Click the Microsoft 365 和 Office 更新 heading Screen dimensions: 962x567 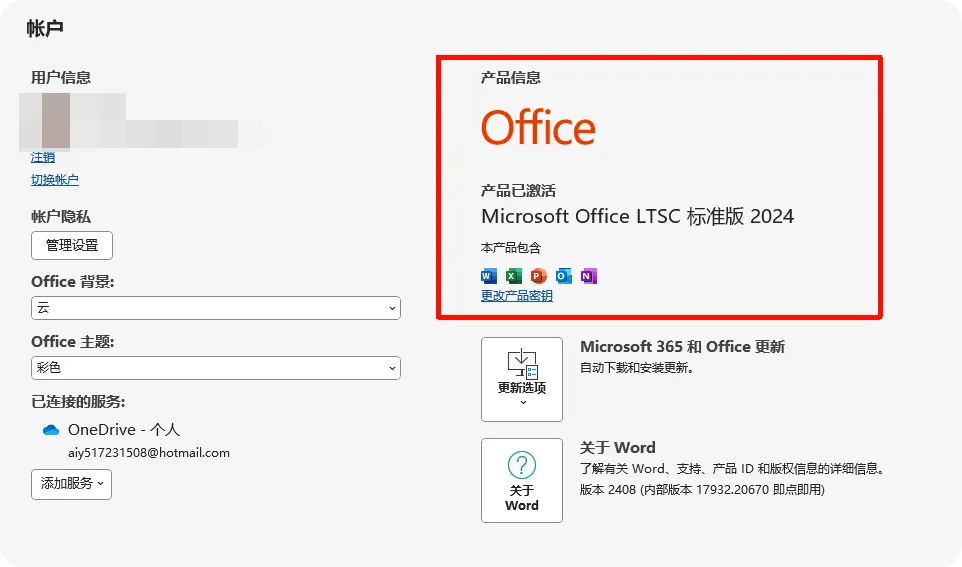(682, 347)
